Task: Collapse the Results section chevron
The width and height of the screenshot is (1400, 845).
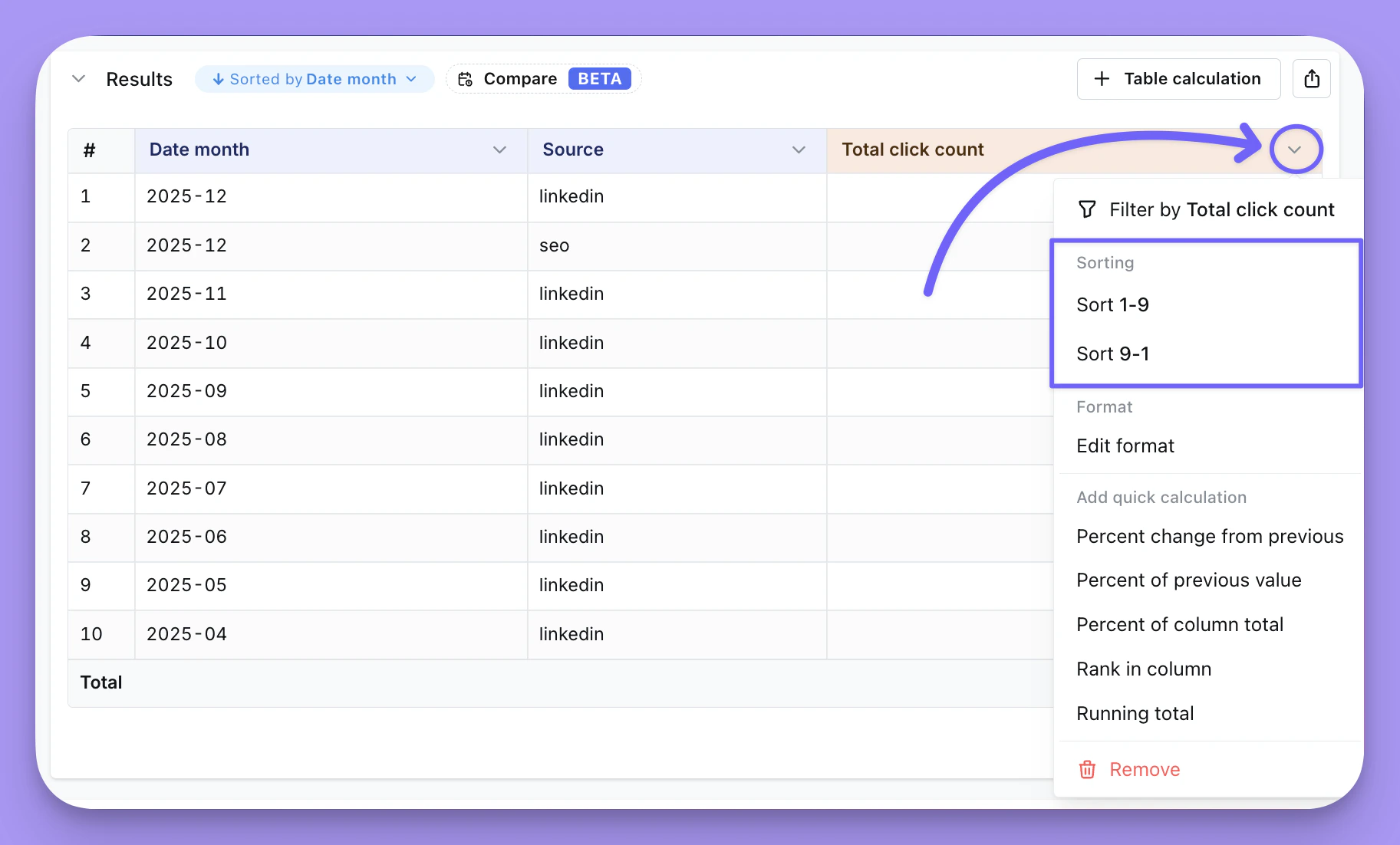Action: click(x=78, y=79)
